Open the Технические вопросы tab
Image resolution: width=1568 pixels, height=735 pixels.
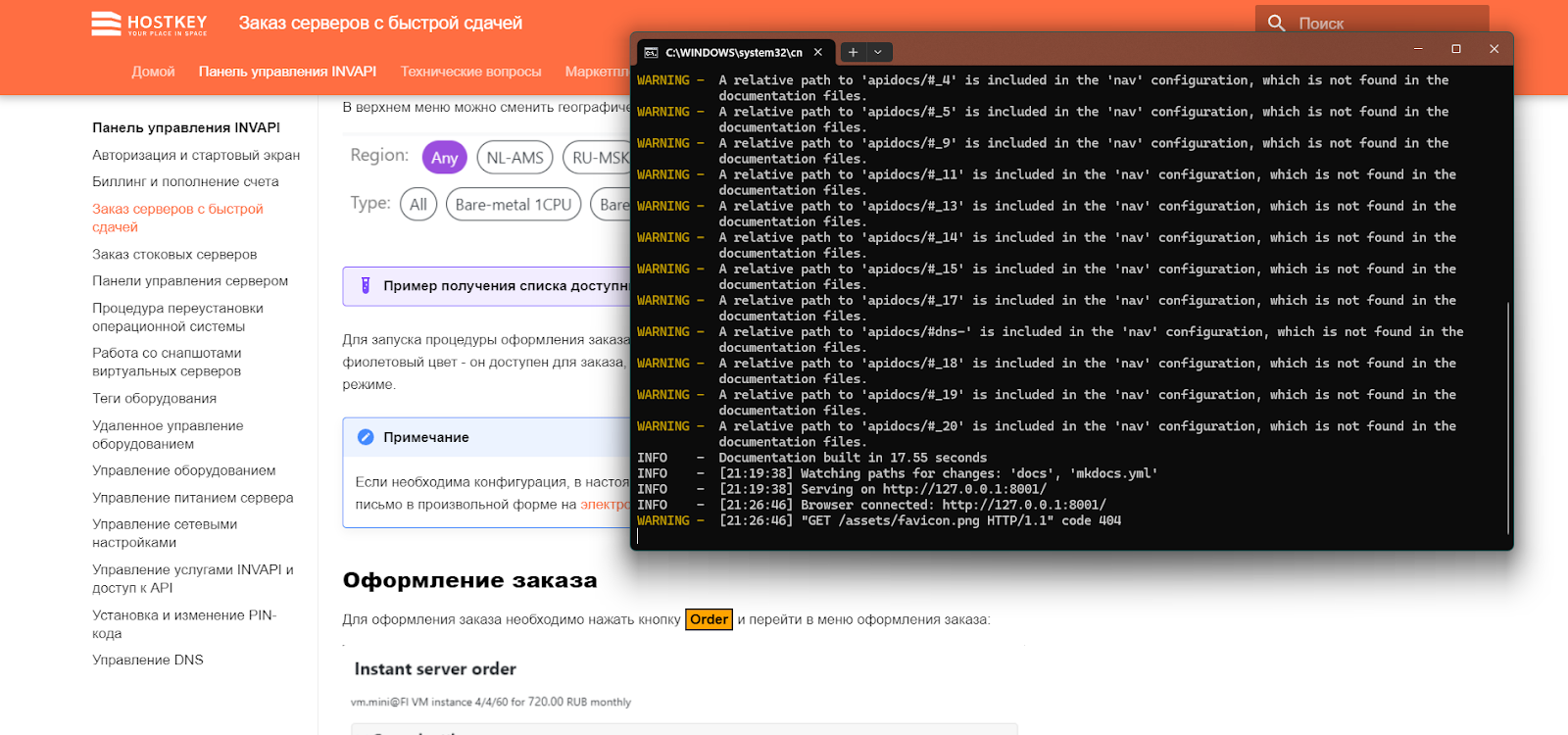click(470, 72)
